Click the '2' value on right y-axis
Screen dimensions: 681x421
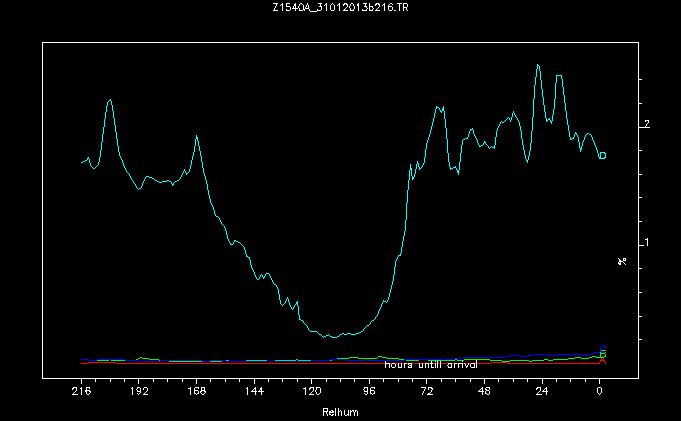648,124
